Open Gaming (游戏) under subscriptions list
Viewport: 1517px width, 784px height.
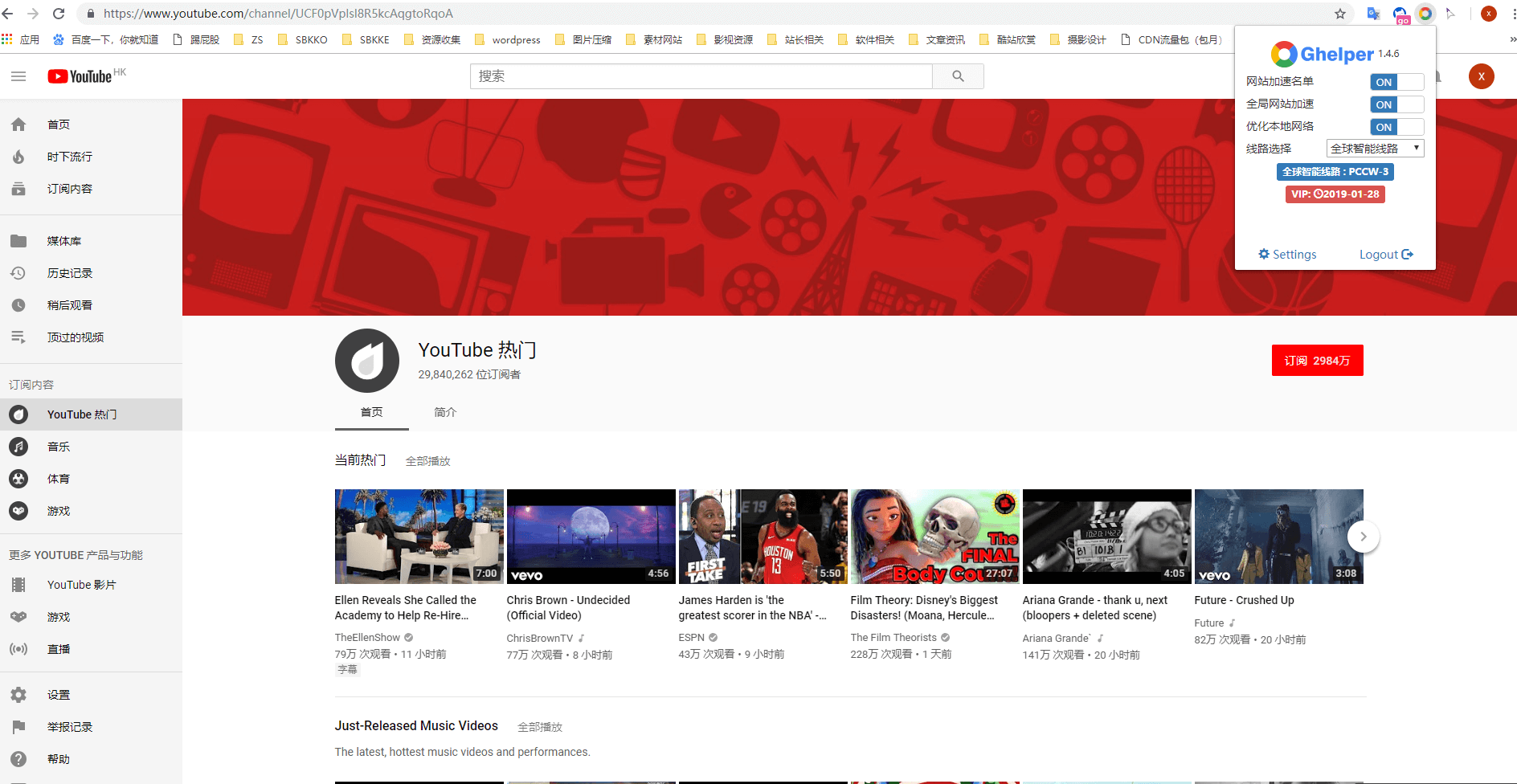(91, 511)
